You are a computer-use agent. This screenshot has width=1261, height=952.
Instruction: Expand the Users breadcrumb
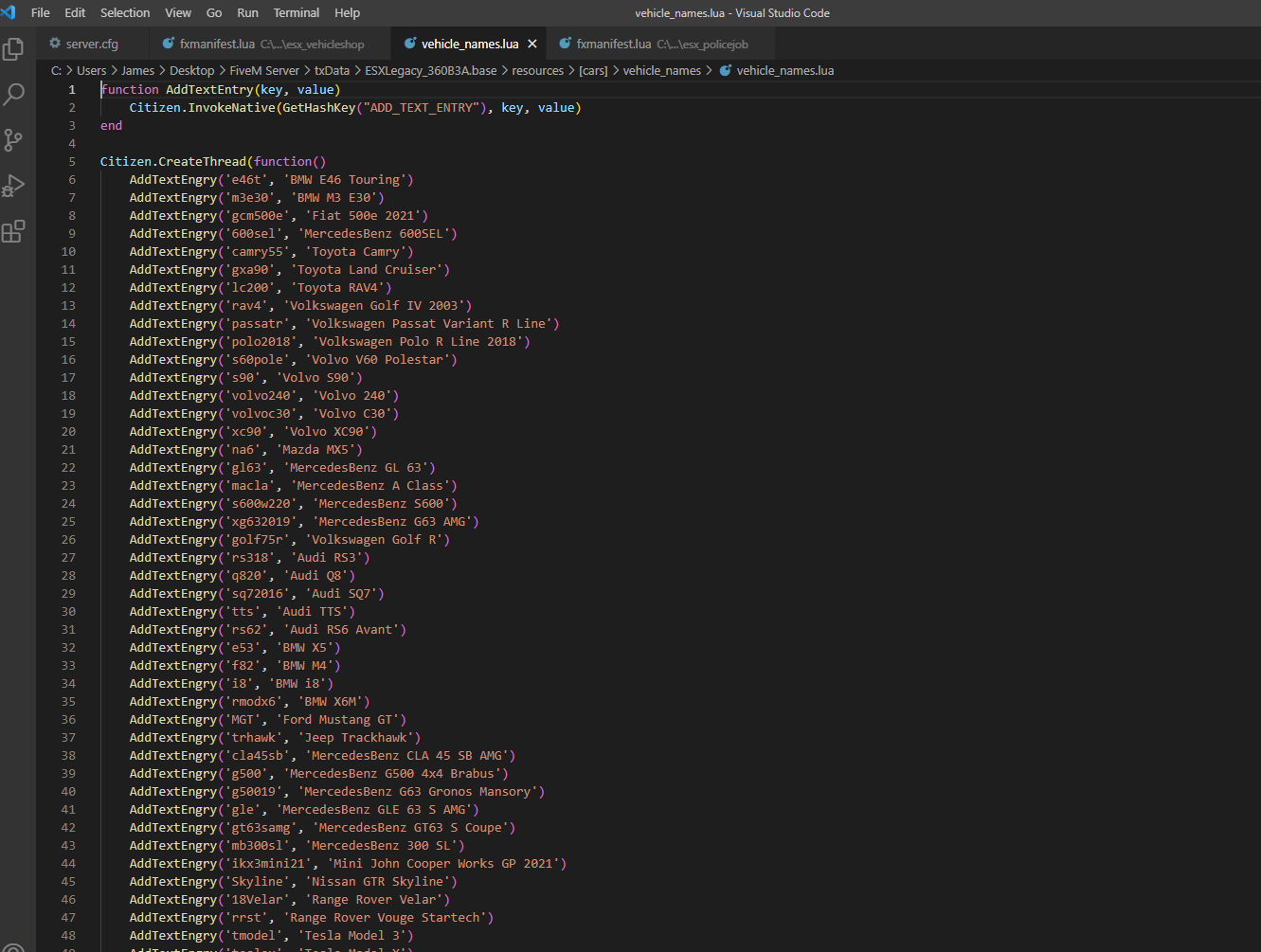click(x=91, y=70)
